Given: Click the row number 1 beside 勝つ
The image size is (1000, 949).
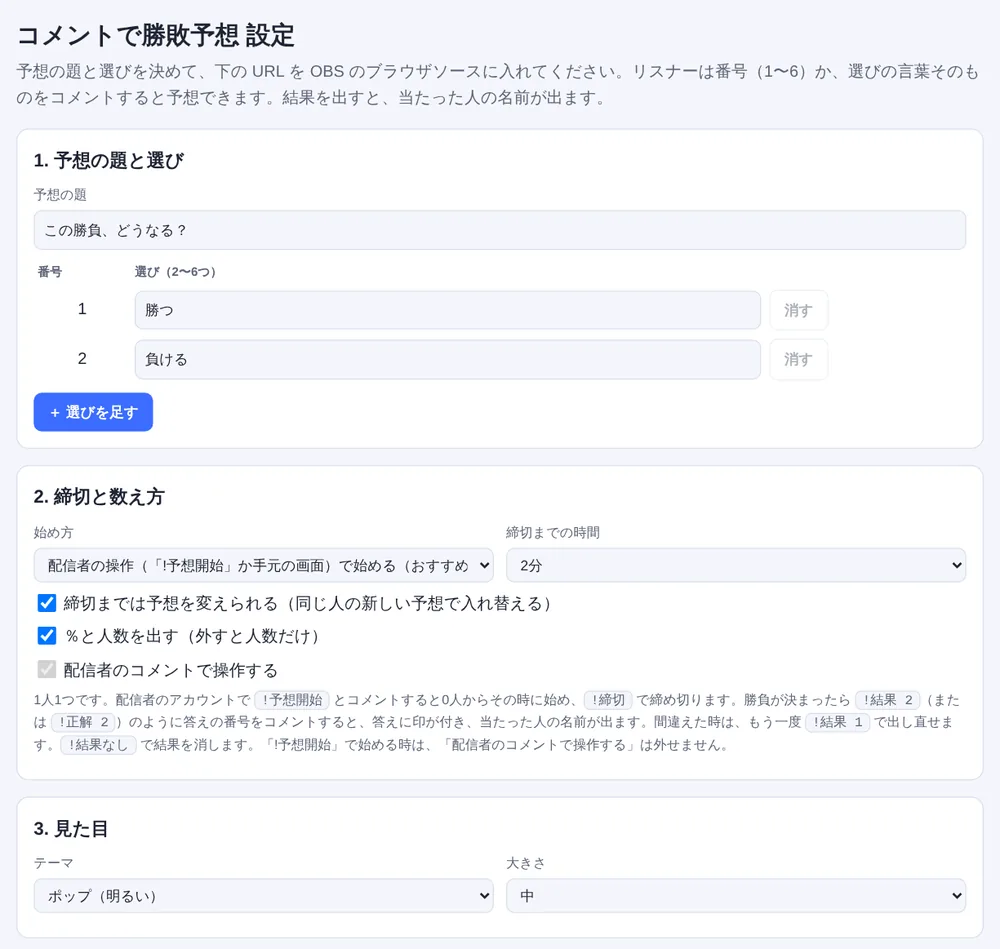Looking at the screenshot, I should [82, 309].
